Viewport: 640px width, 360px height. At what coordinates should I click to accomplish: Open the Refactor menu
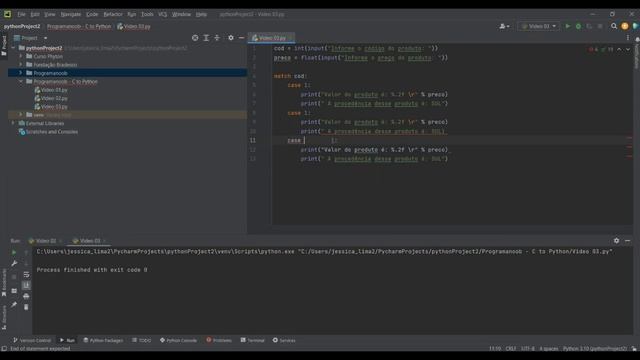[x=113, y=14]
